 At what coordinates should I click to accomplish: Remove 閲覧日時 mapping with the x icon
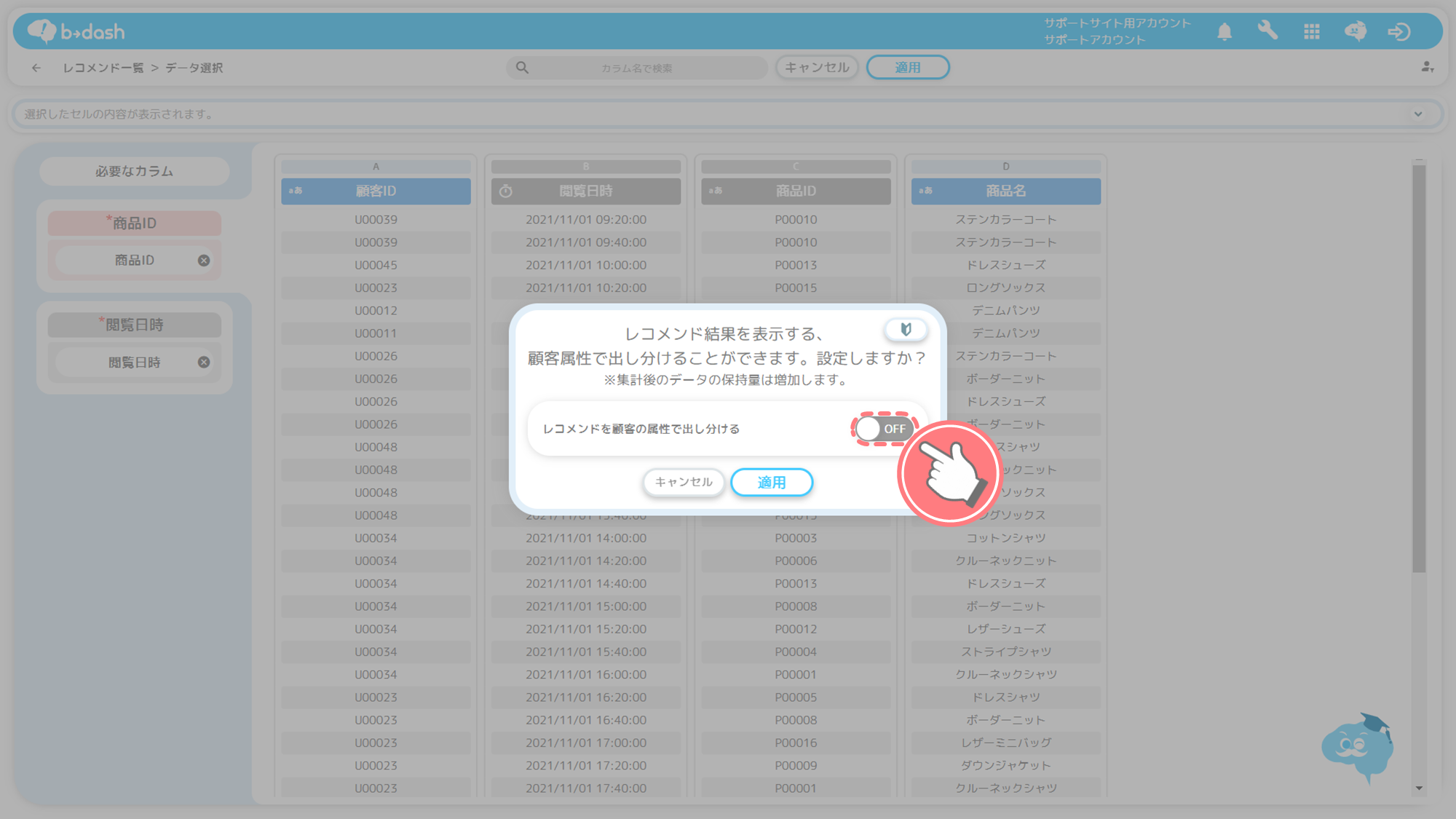204,363
